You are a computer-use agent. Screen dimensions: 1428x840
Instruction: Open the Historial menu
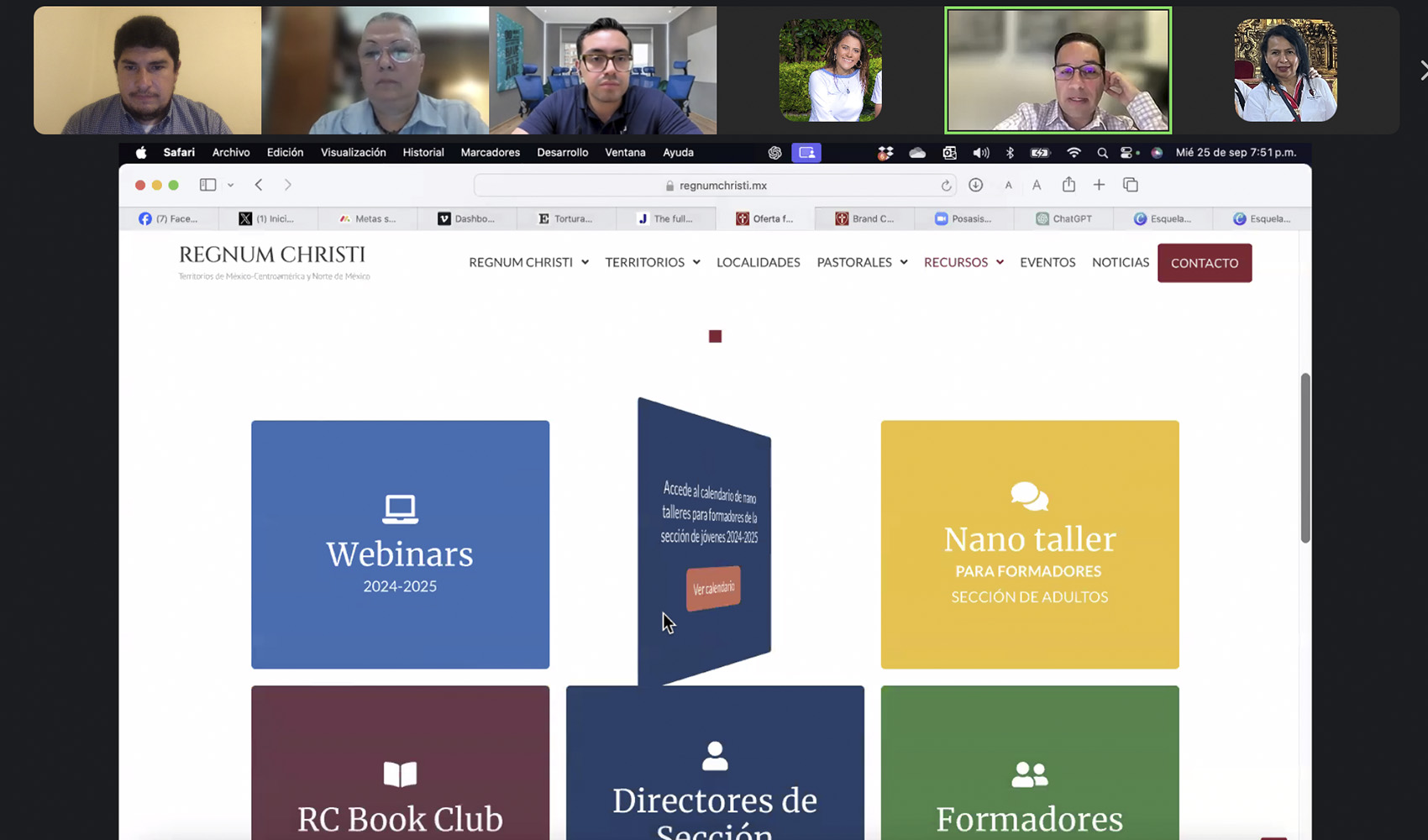[423, 152]
